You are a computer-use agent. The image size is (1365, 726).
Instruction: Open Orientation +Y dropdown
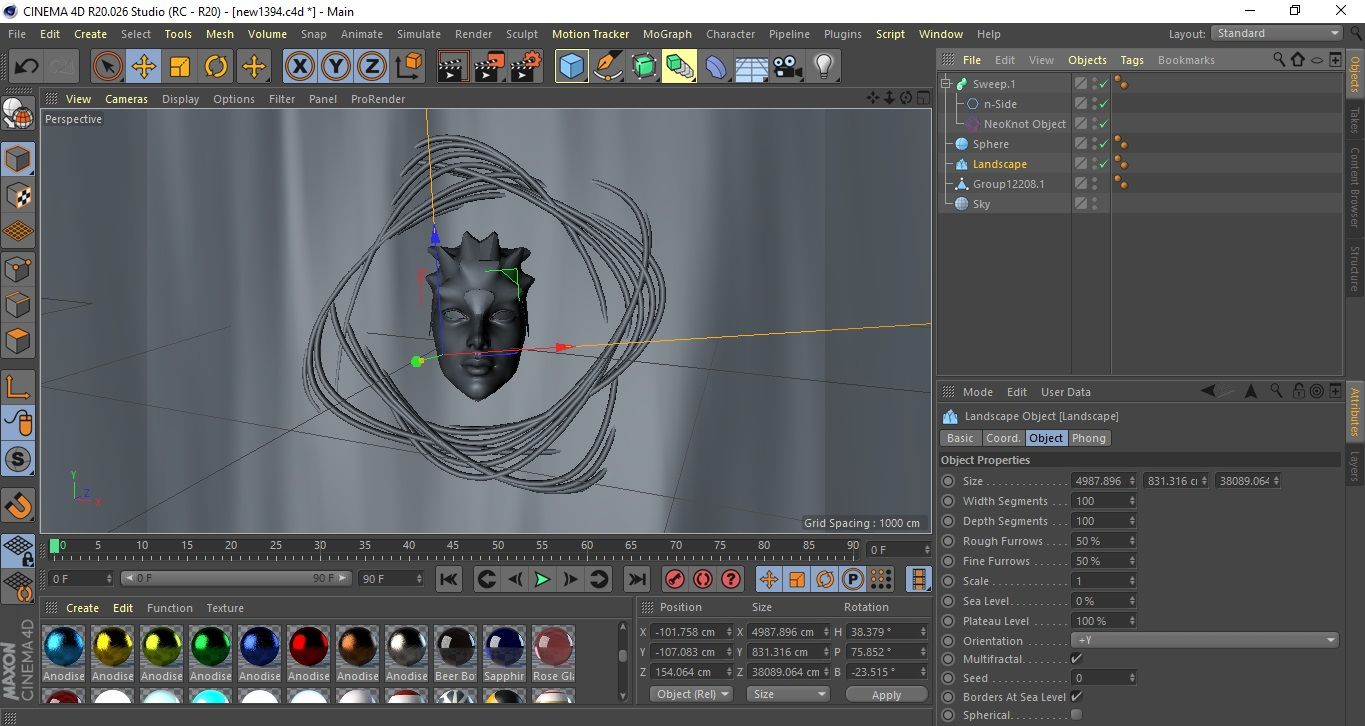[x=1205, y=640]
